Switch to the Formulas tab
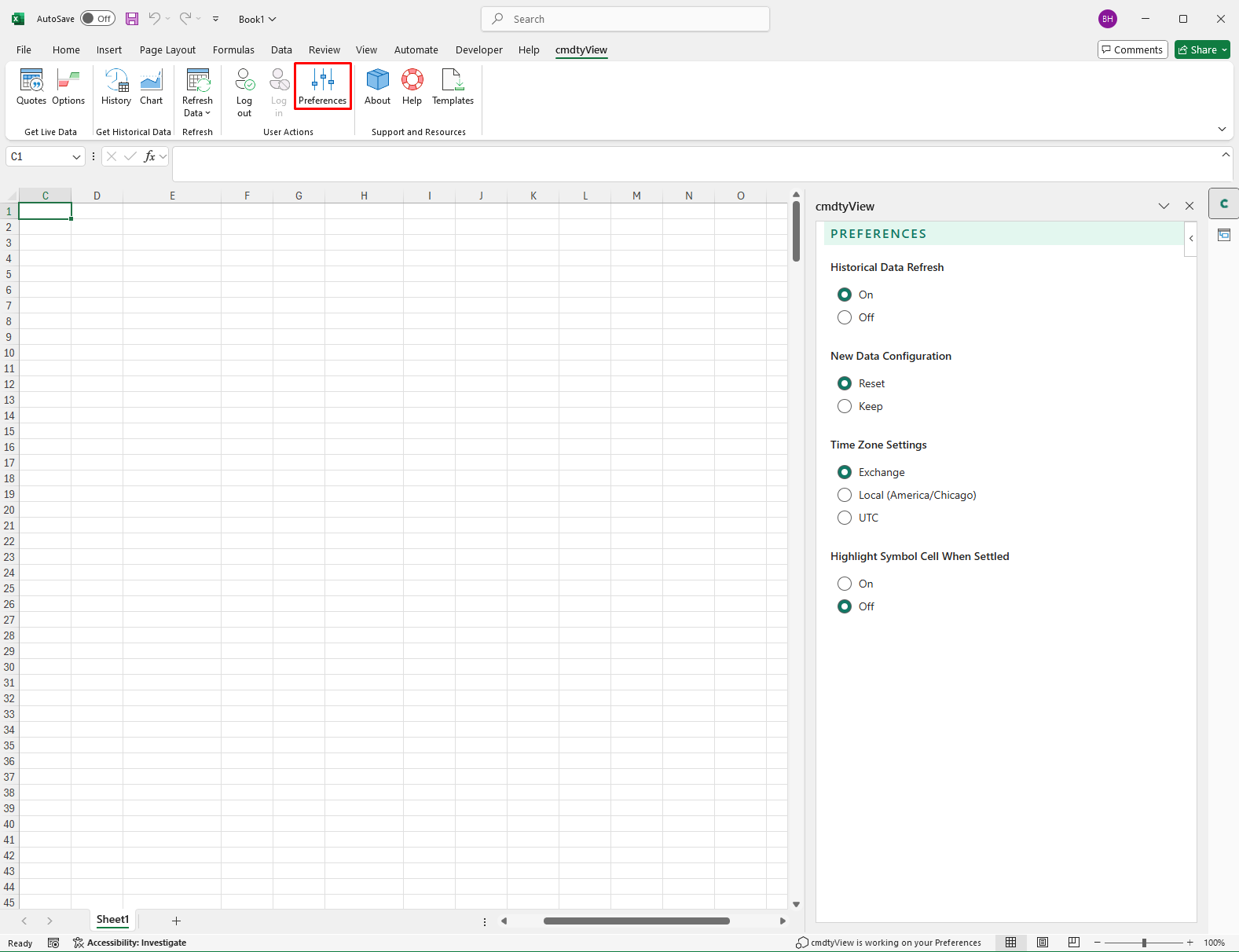Screen dimensions: 1239x952 [233, 49]
